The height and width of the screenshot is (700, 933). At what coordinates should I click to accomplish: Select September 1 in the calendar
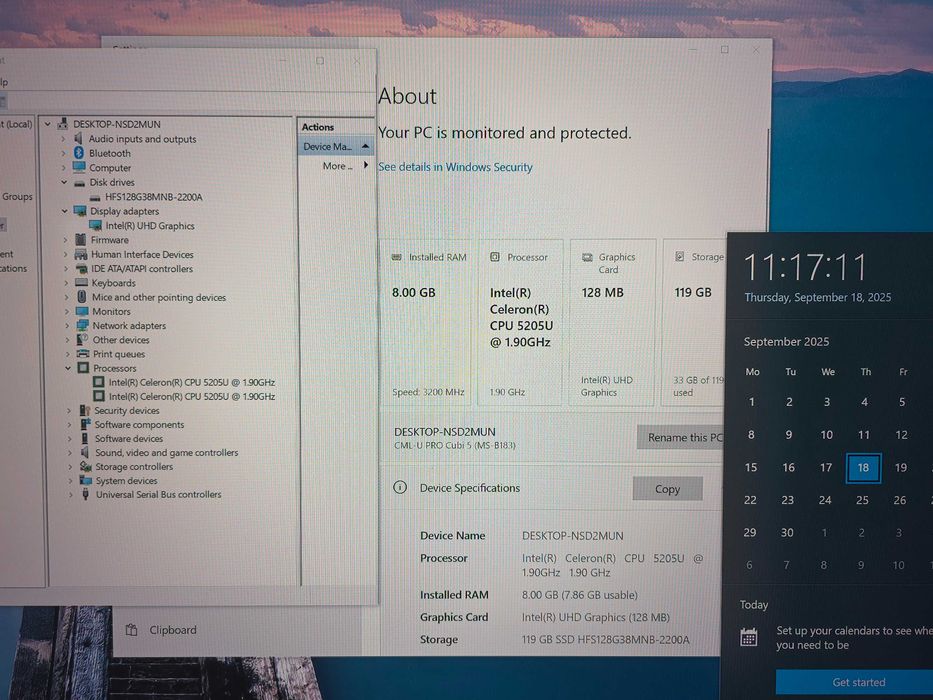[752, 402]
